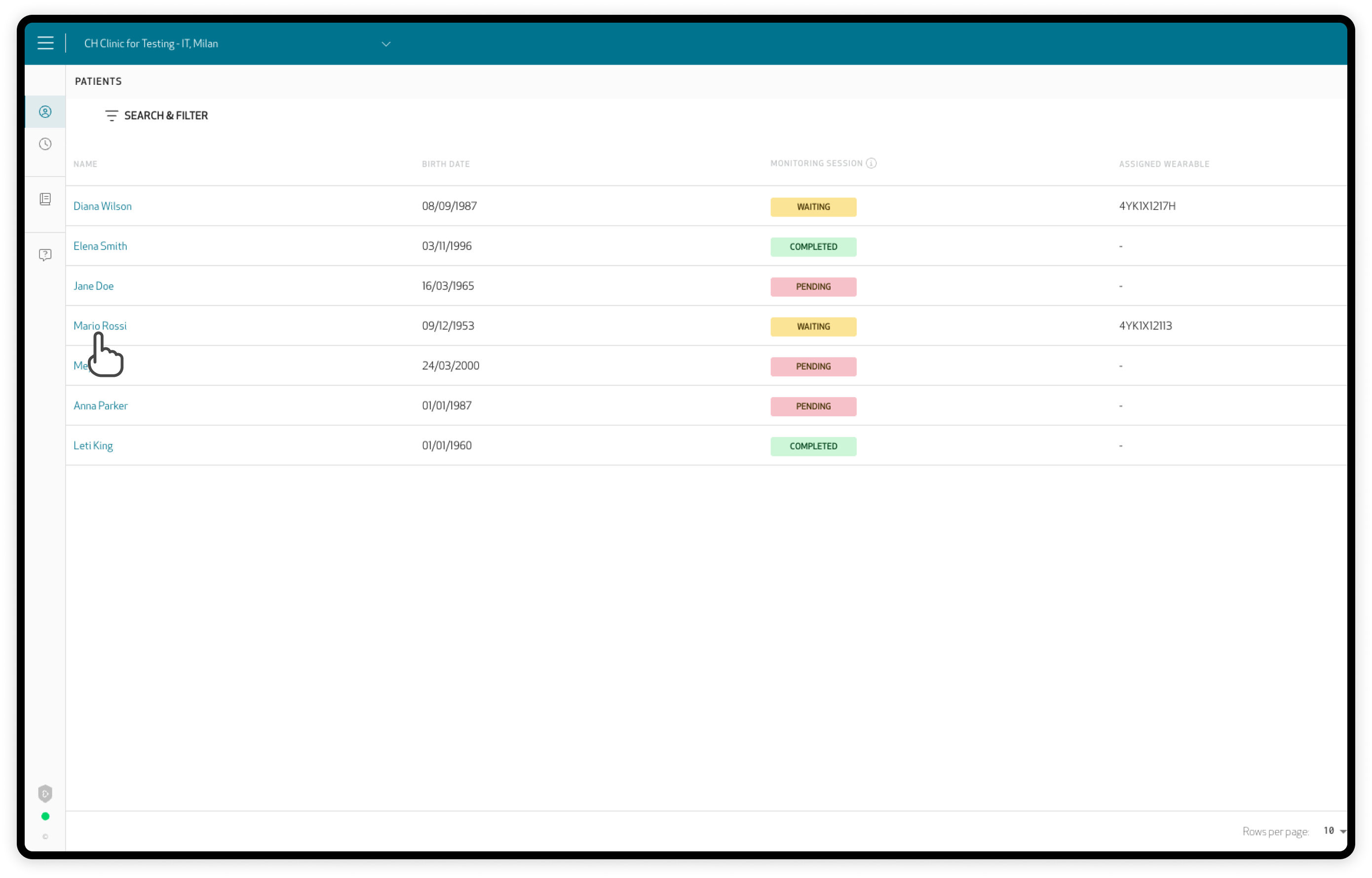Sort by Name column header

(x=85, y=164)
